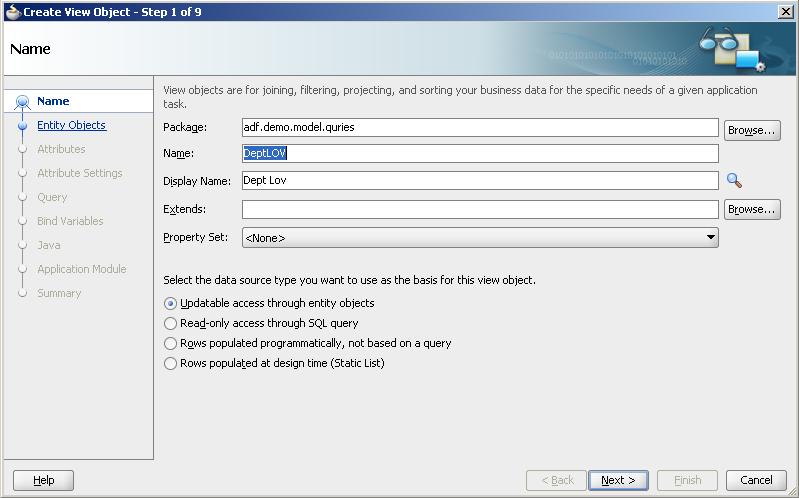This screenshot has height=498, width=799.
Task: Focus the Name field containing DeptLOV
Action: tap(480, 153)
